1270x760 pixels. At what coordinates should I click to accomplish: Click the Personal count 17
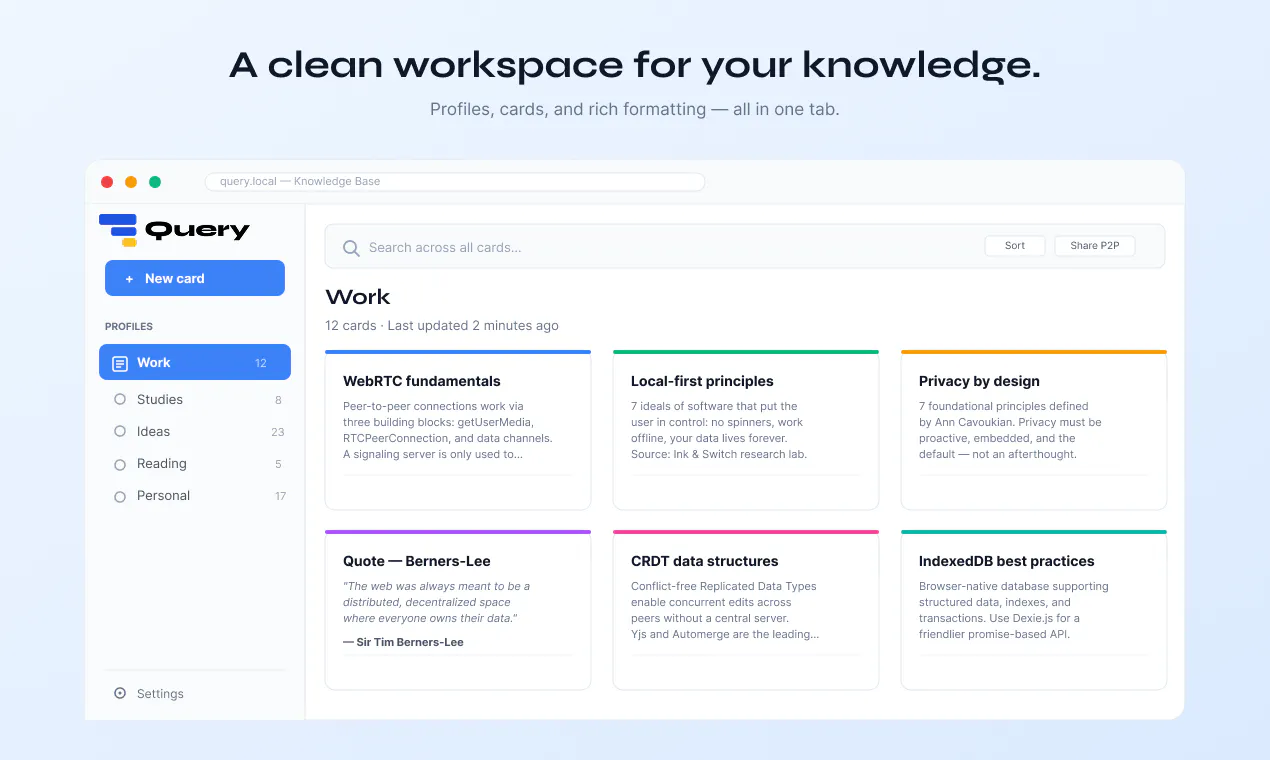click(281, 496)
